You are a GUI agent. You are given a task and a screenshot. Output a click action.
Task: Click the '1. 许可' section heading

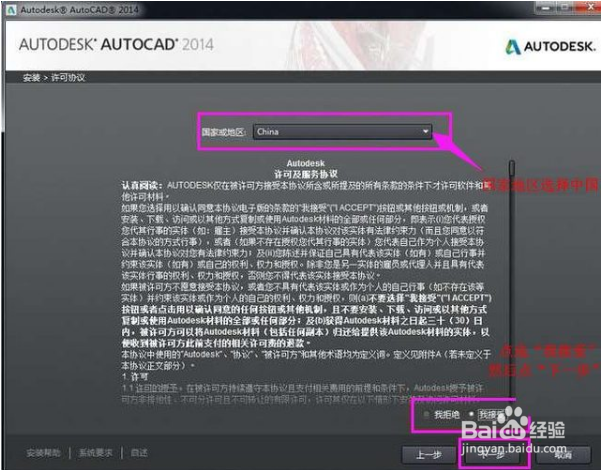tap(135, 376)
